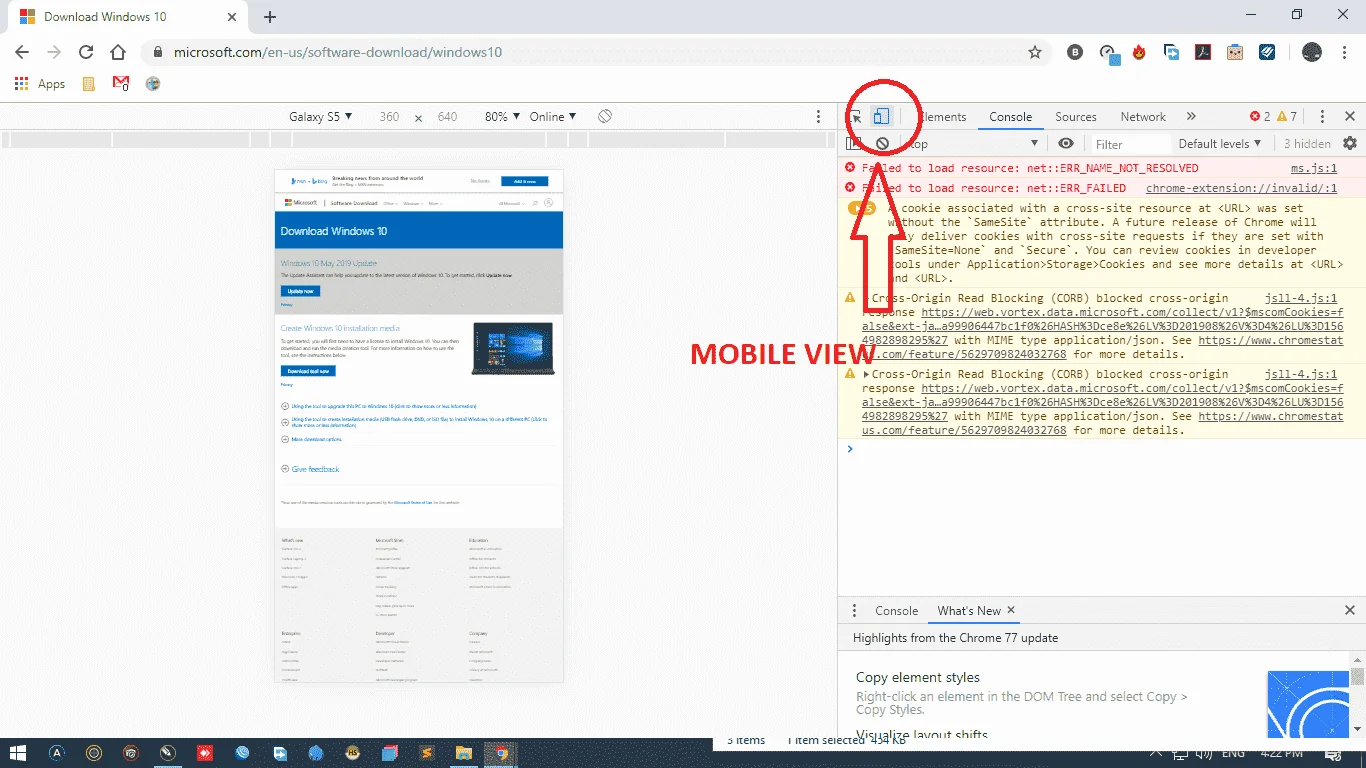Open DevTools three-dot customize menu

(x=1322, y=117)
